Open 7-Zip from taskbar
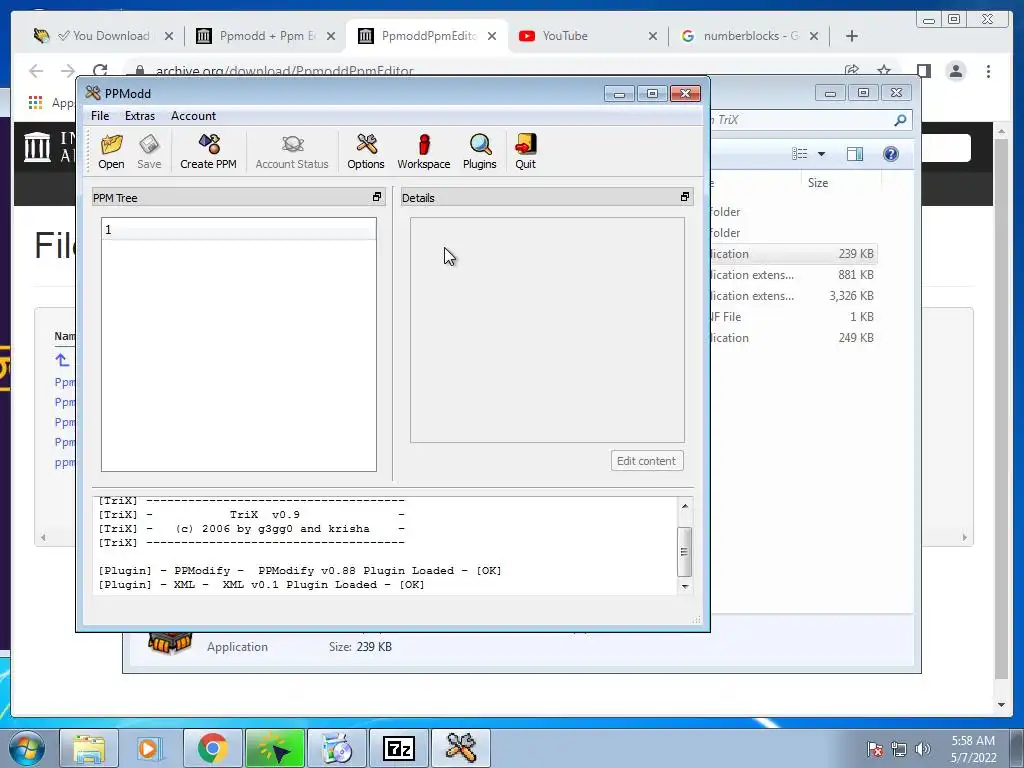Screen dimensions: 1024x768 (x=399, y=748)
